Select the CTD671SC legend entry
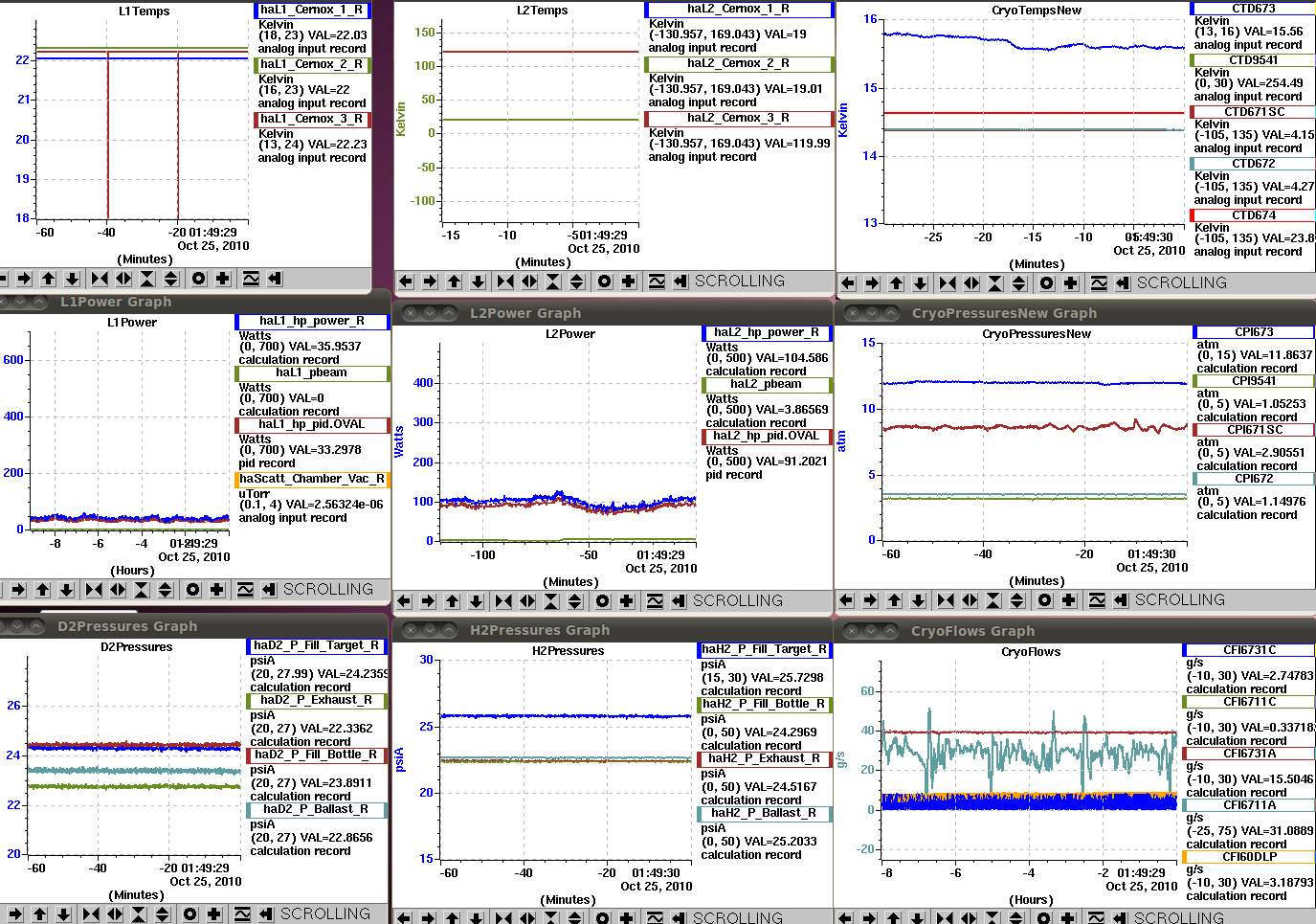Viewport: 1316px width, 924px height. [x=1253, y=112]
